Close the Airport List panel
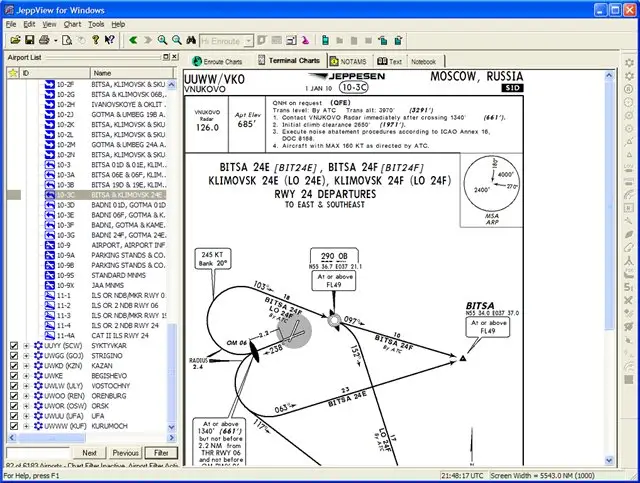The image size is (640, 483). tap(175, 57)
